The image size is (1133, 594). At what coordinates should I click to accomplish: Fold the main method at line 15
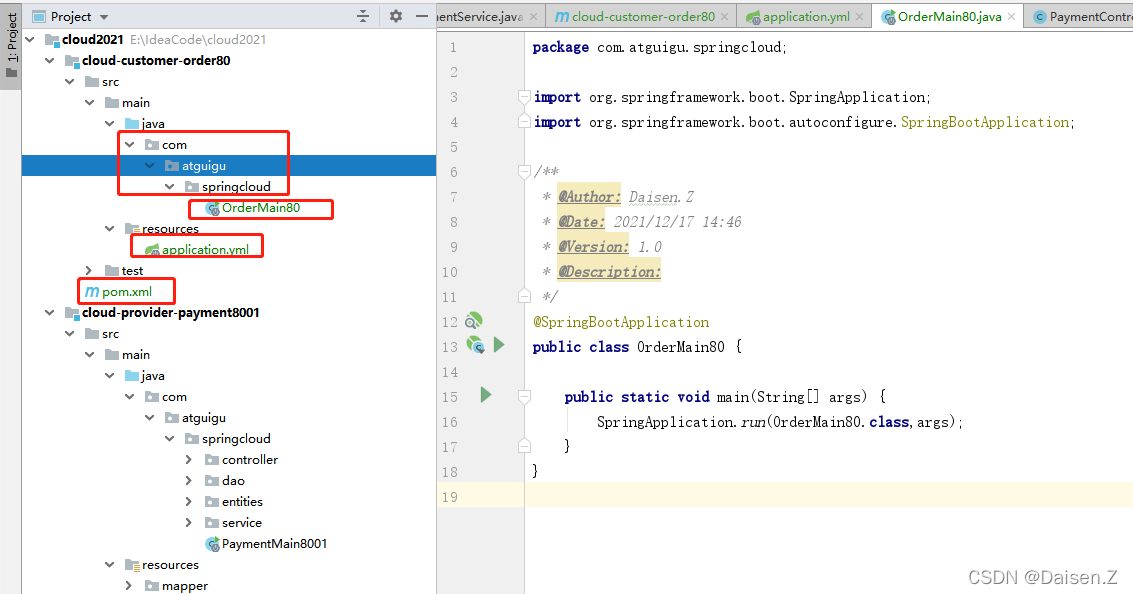(525, 397)
